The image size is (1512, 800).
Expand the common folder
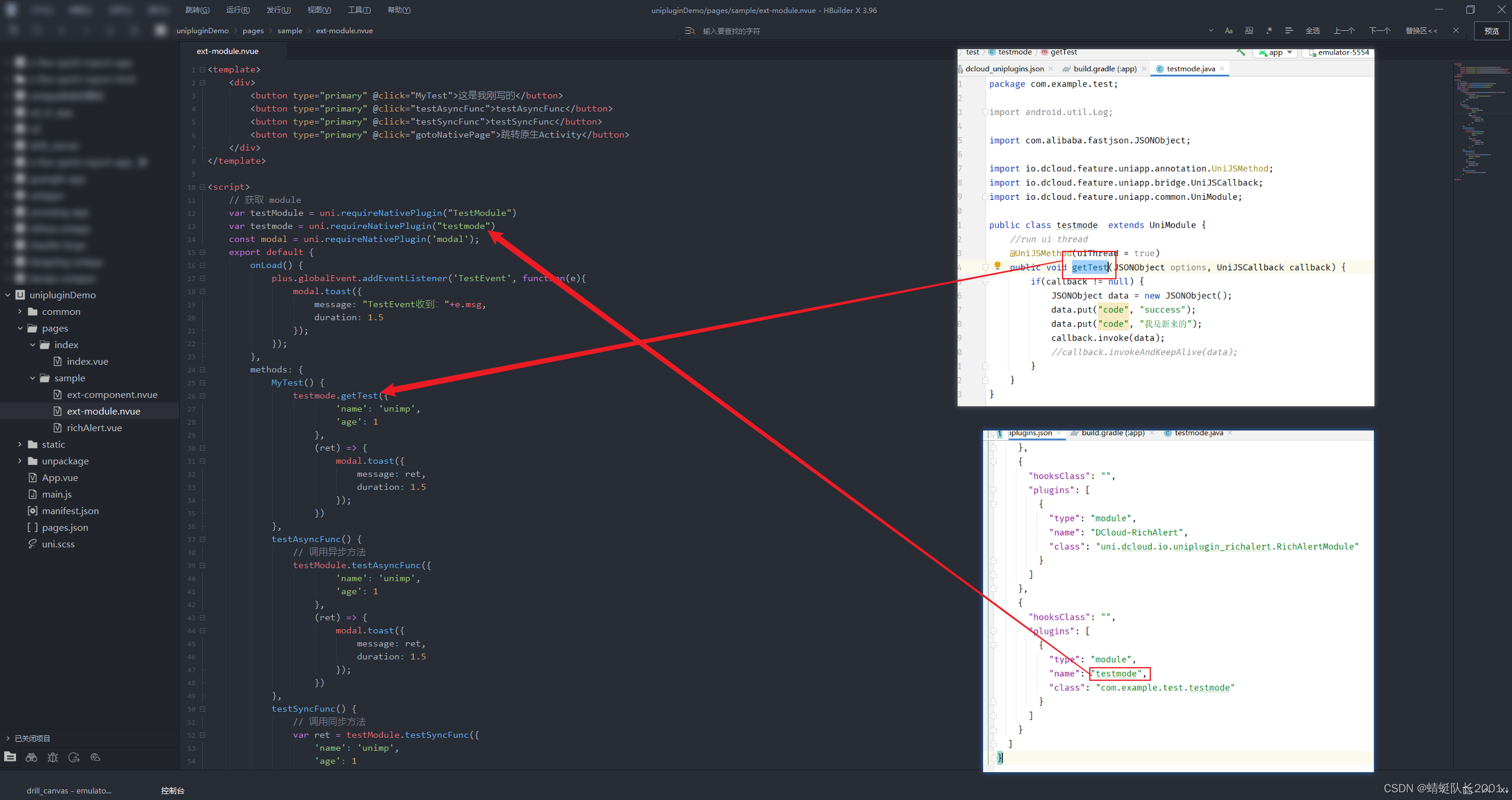coord(20,311)
